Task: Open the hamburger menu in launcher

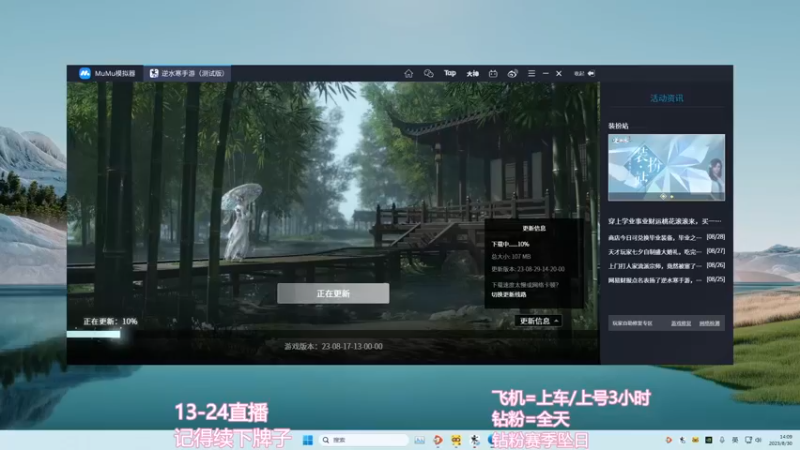Action: coord(531,73)
